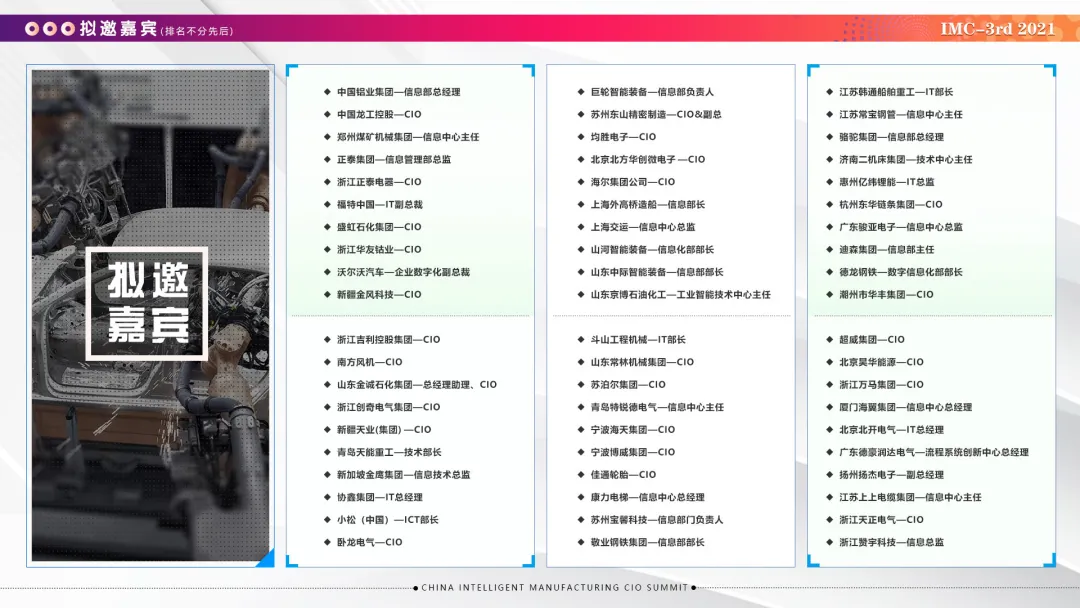Select 卧龙电气—CIO list entry
The image size is (1080, 608).
(369, 543)
